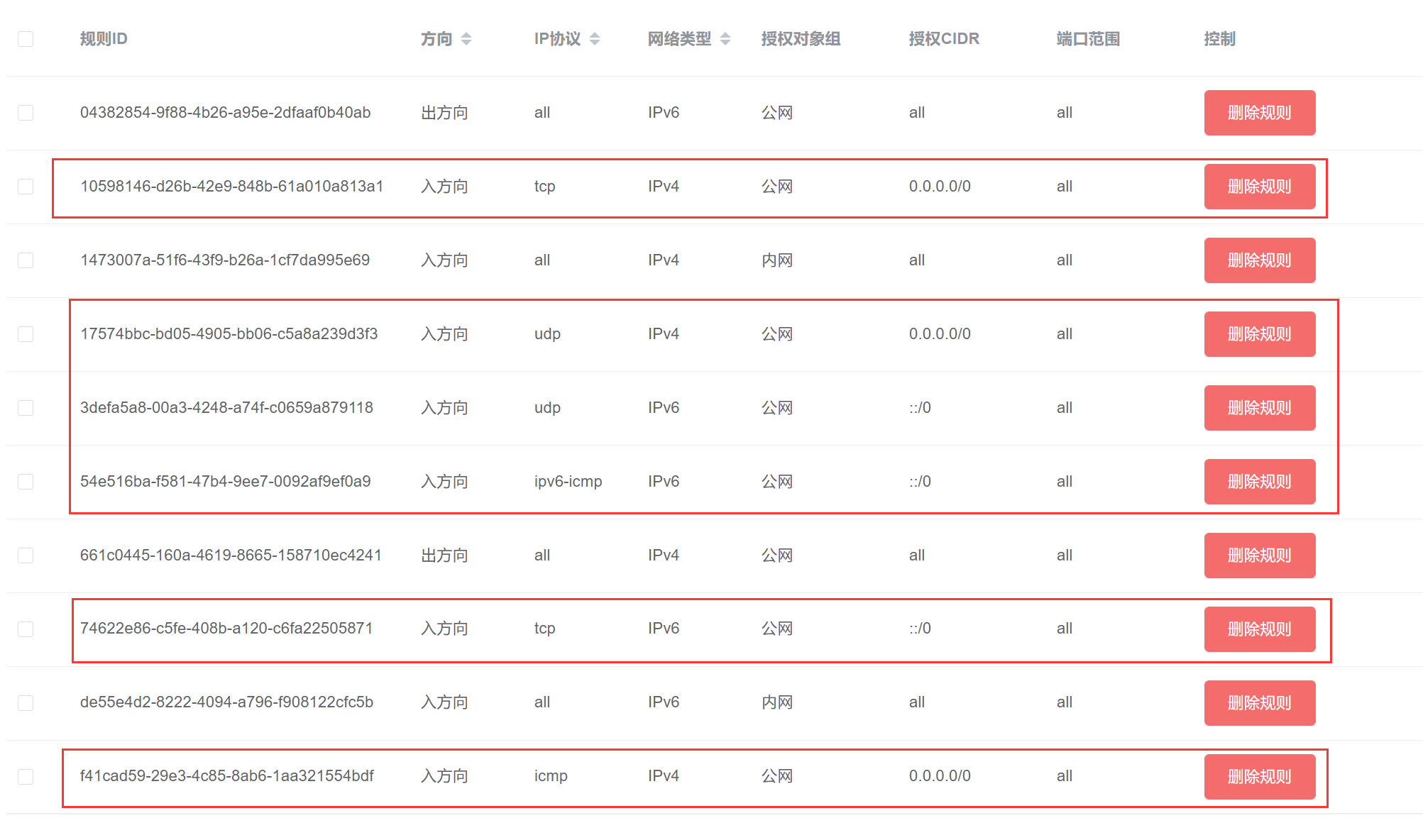
Task: Select checkbox for rule 10598146 row
Action: coord(26,187)
